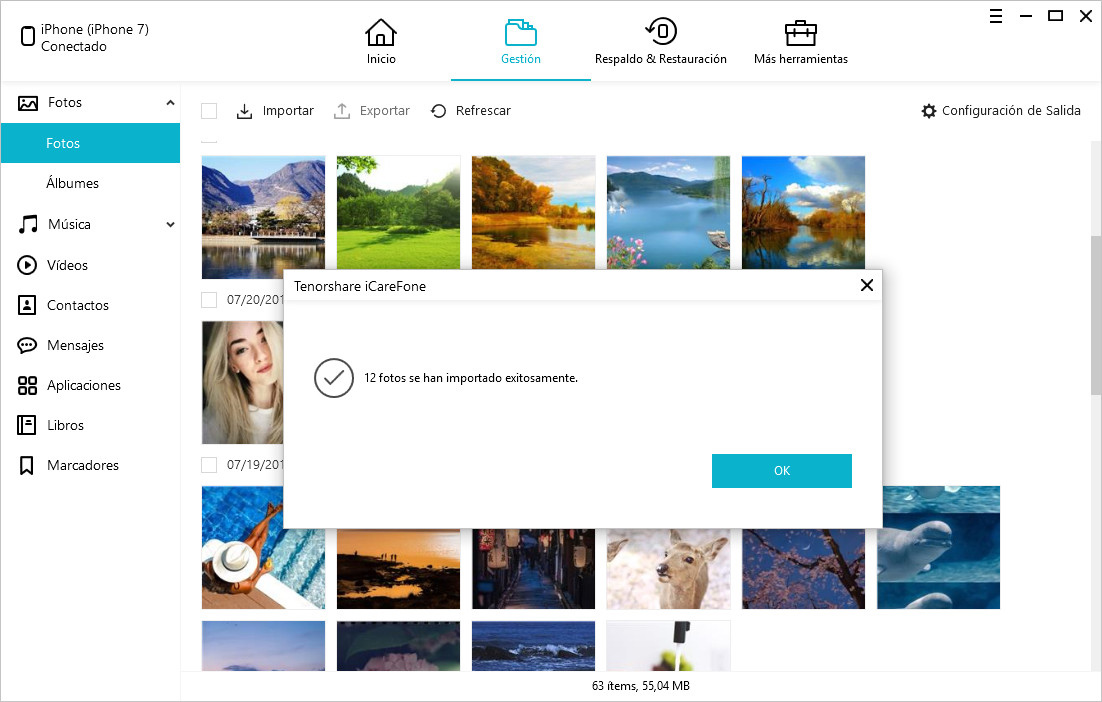1102x702 pixels.
Task: Select the blue lake with flowers photo
Action: click(668, 212)
